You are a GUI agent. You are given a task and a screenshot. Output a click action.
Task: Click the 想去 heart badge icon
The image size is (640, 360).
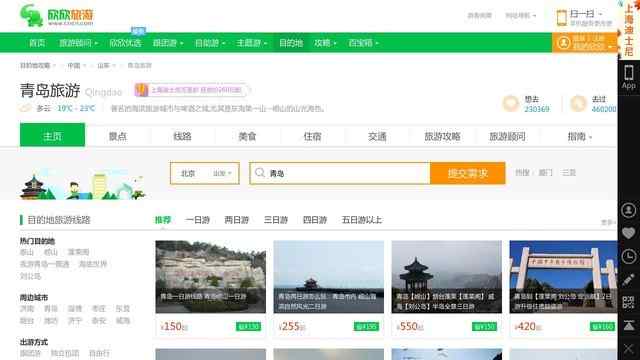(511, 104)
